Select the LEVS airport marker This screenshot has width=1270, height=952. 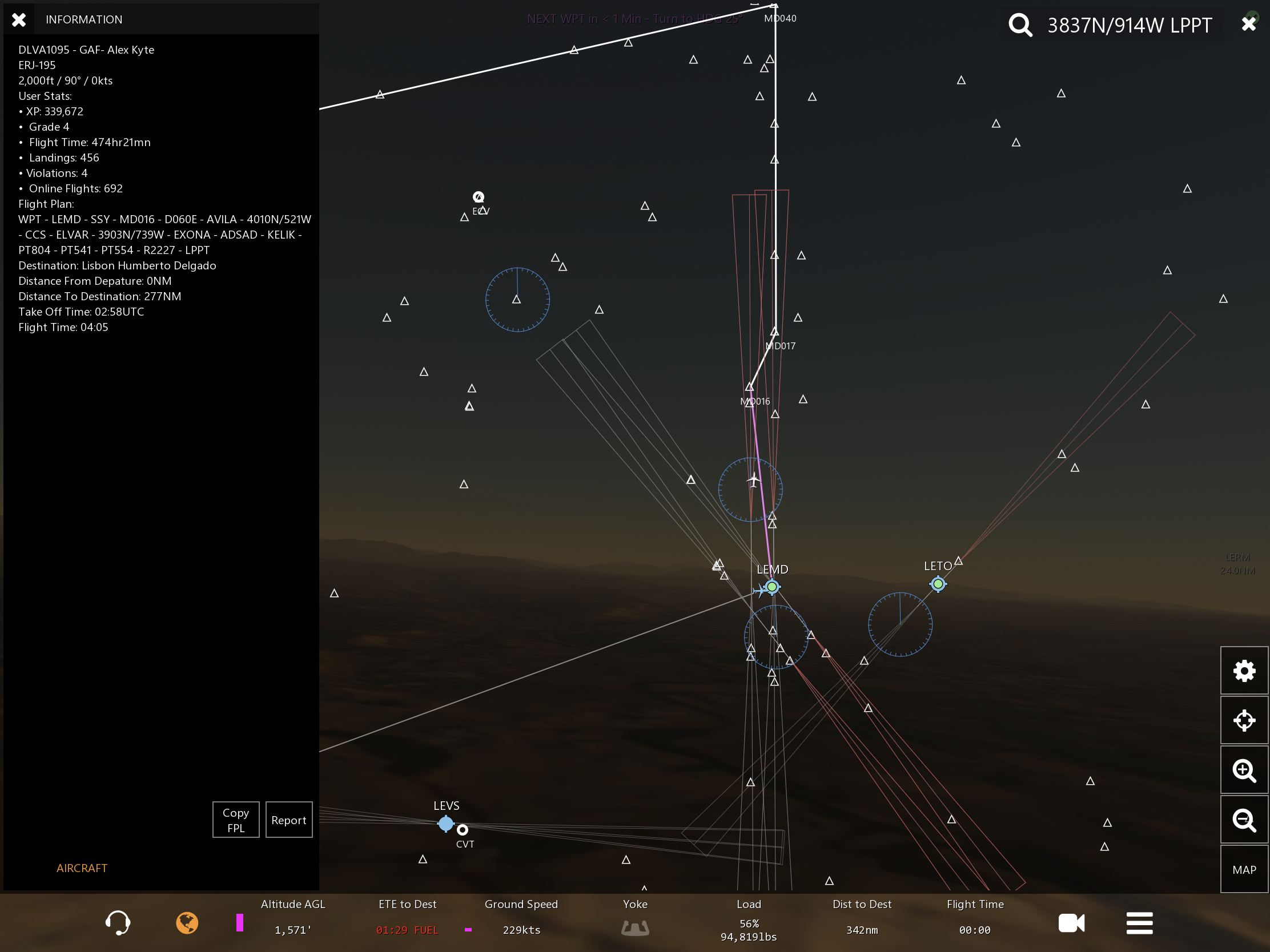[445, 824]
